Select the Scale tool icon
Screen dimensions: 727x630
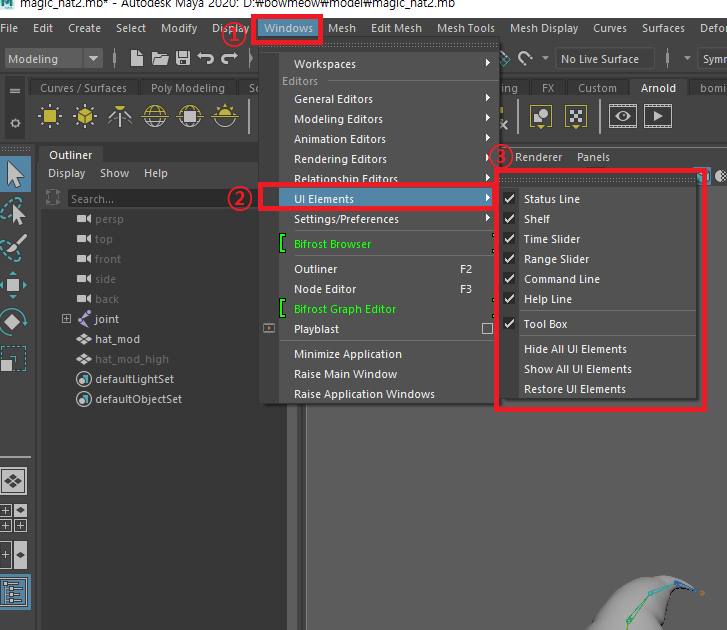[13, 358]
